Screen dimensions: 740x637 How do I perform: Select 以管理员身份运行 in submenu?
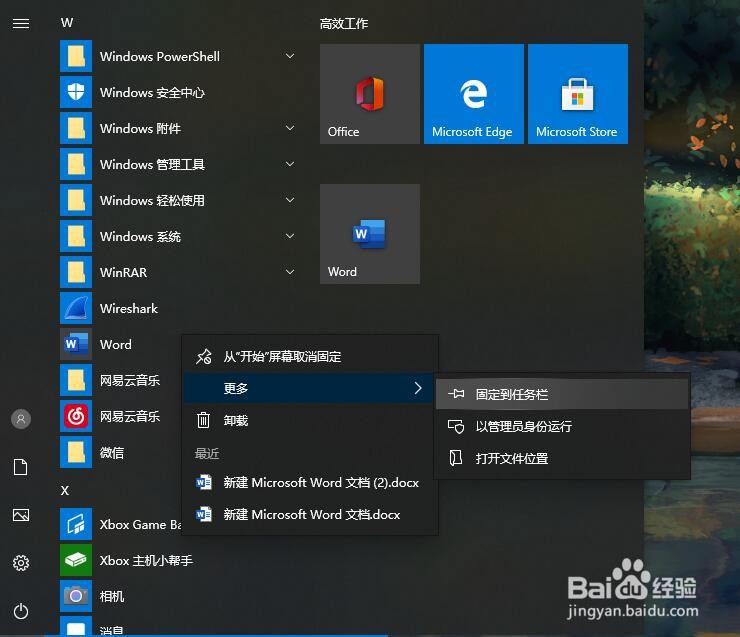coord(562,426)
